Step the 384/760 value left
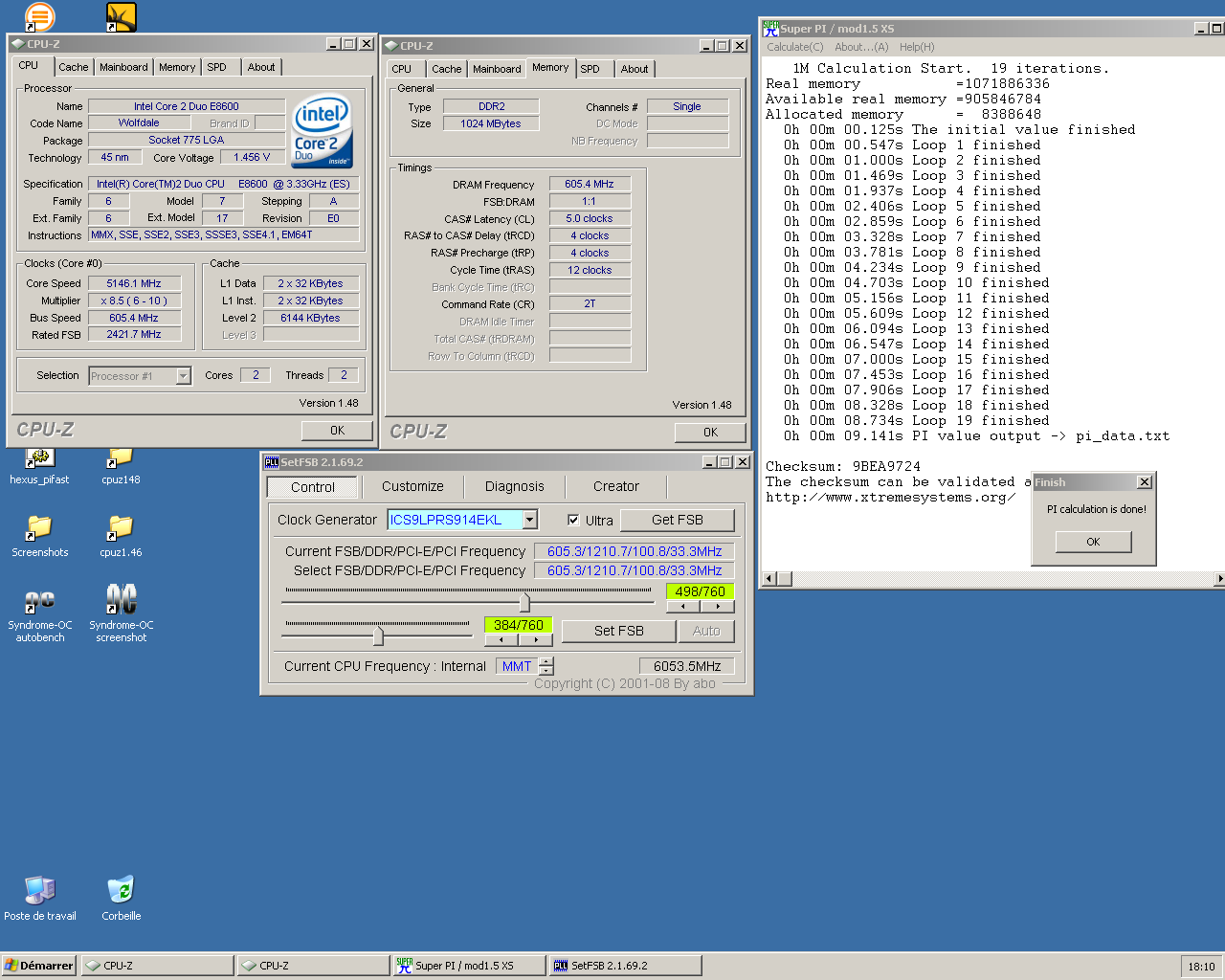This screenshot has width=1225, height=980. [501, 639]
